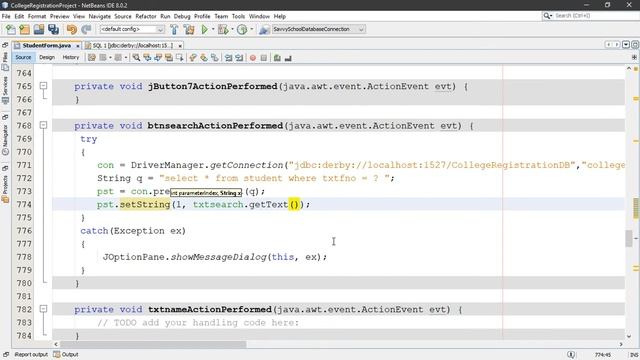Click the Uncomment lines icon

click(288, 58)
